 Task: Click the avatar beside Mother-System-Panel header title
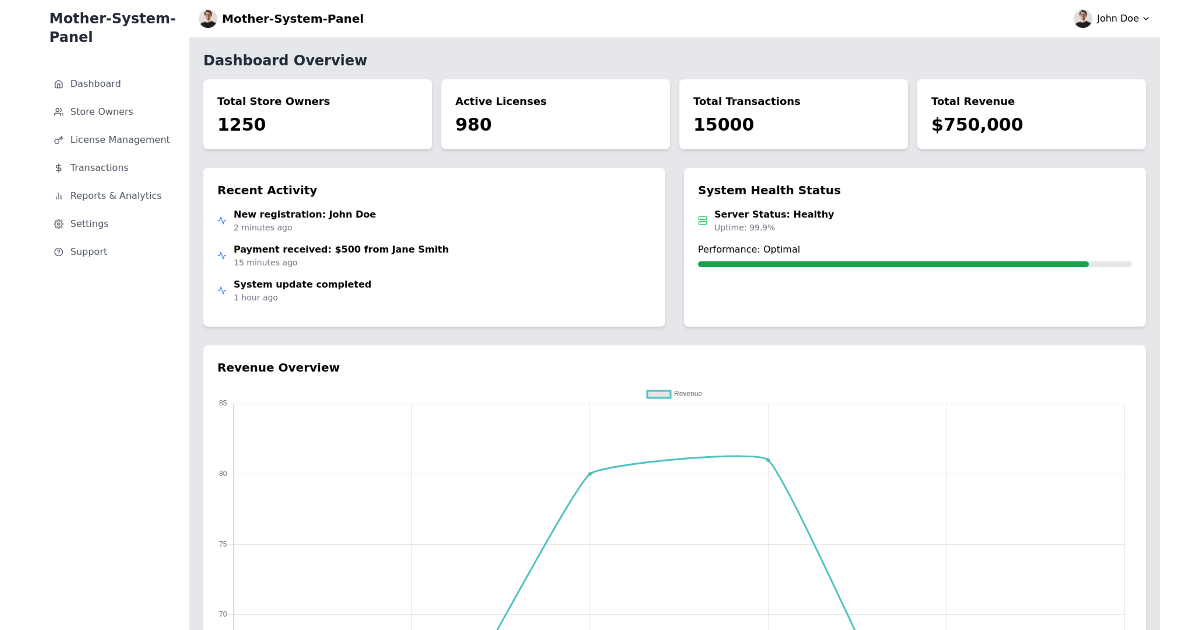click(207, 18)
